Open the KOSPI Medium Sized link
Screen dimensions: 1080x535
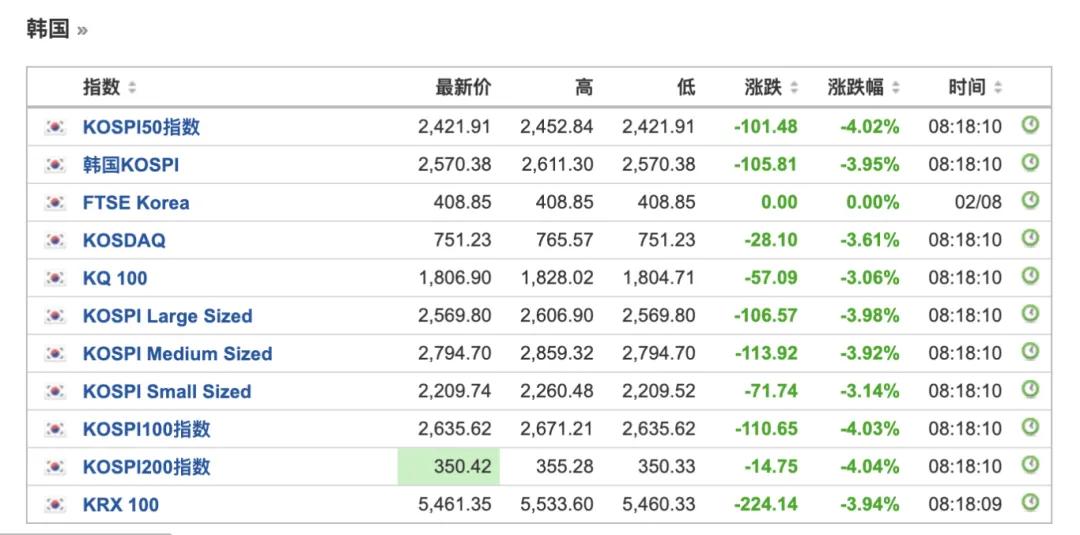(177, 353)
